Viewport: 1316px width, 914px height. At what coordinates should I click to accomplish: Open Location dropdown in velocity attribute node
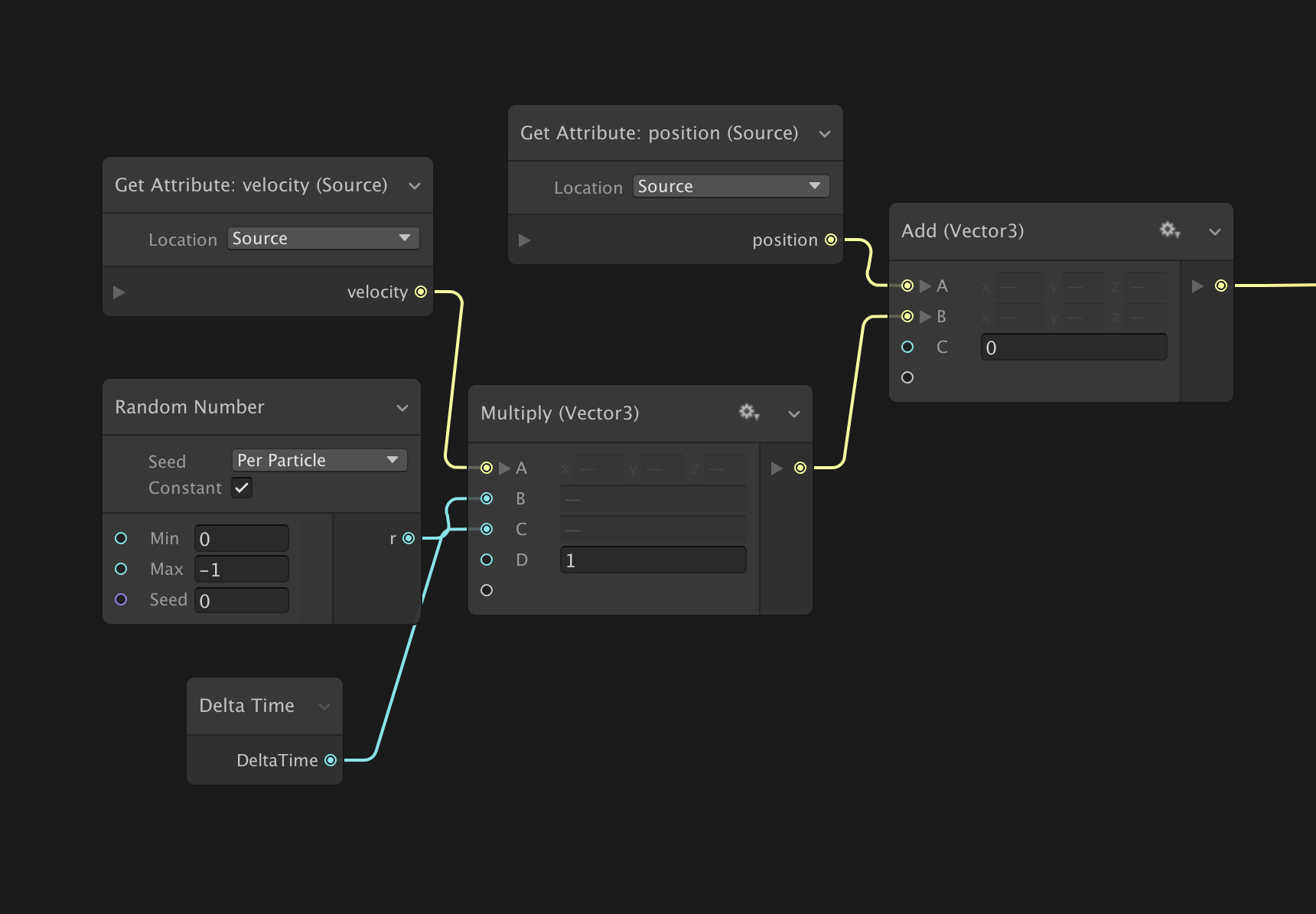click(x=323, y=238)
